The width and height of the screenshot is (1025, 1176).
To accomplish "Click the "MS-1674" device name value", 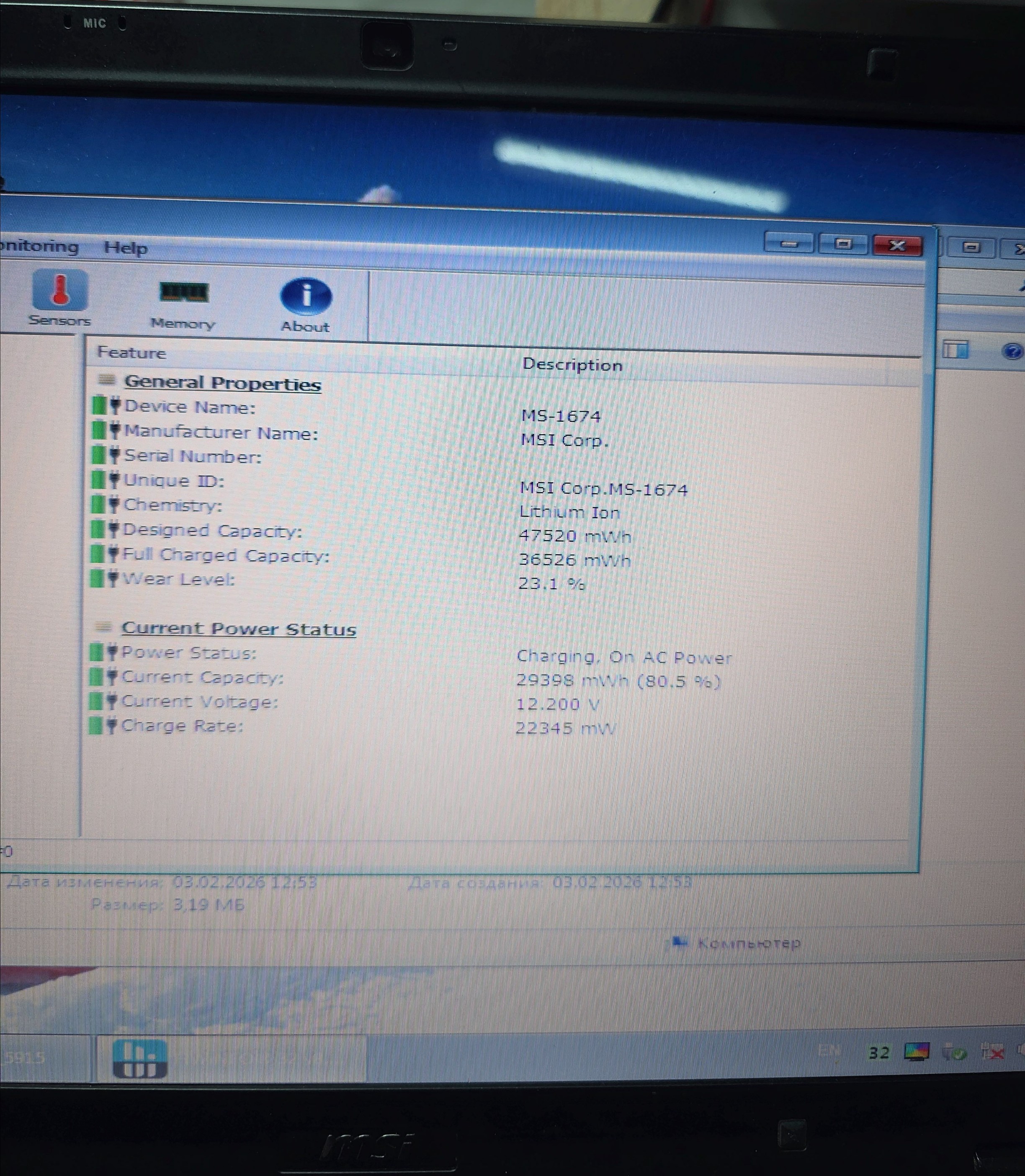I will point(561,416).
